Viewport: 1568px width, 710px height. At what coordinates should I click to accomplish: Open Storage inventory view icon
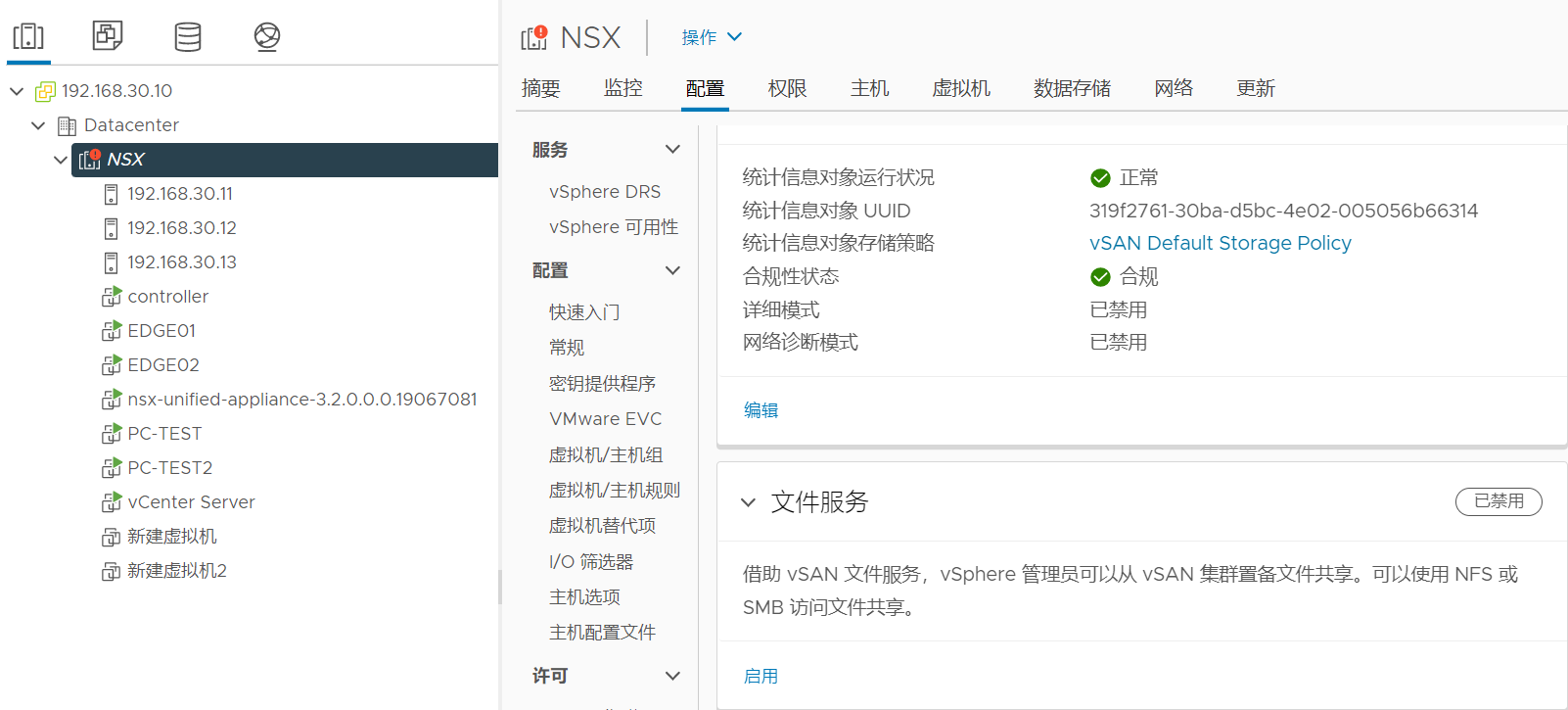point(188,36)
